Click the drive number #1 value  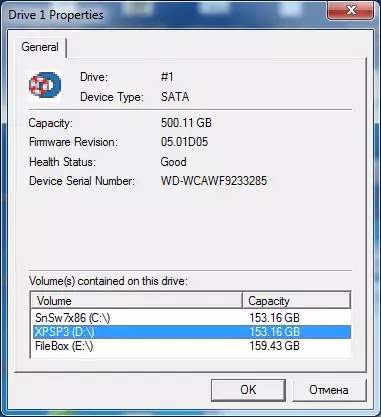click(167, 77)
